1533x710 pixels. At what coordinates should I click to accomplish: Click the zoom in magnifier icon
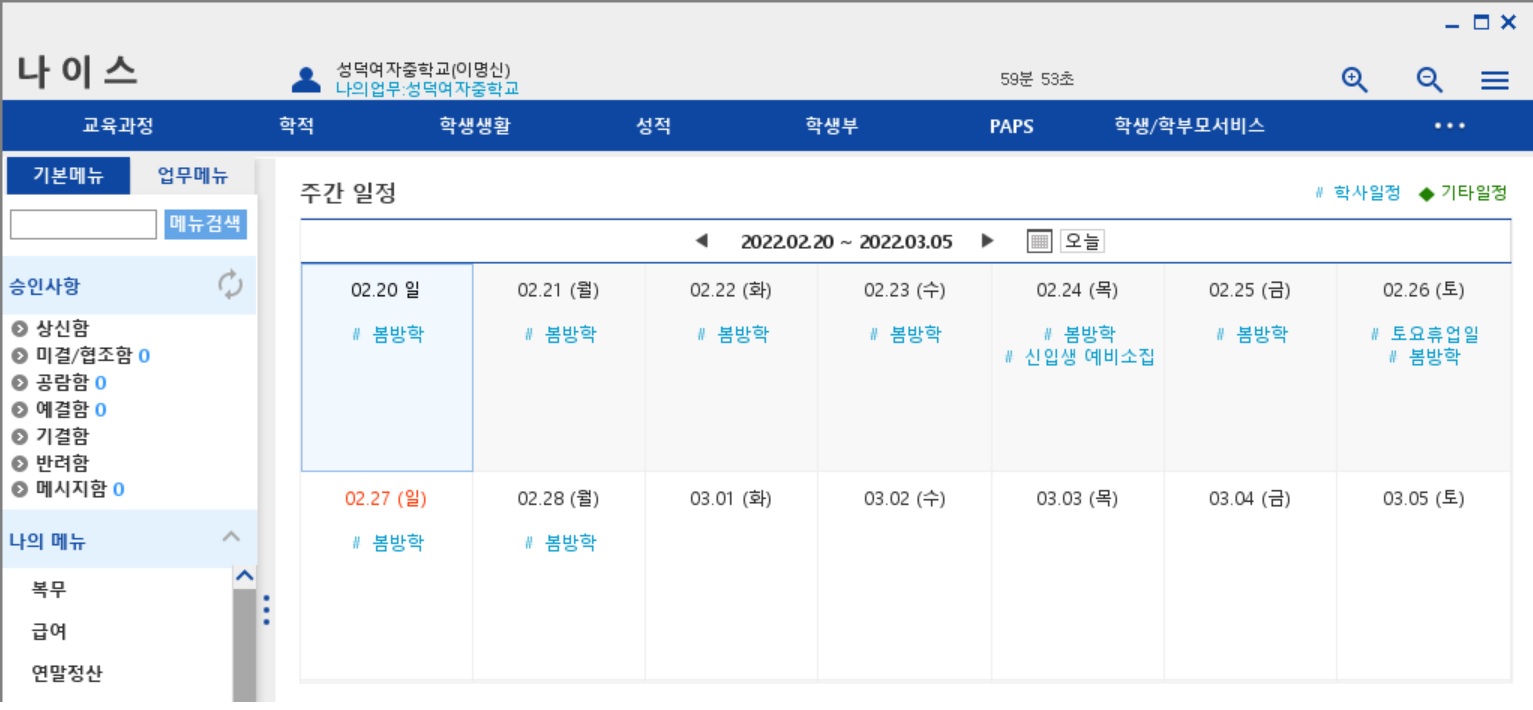click(x=1354, y=80)
